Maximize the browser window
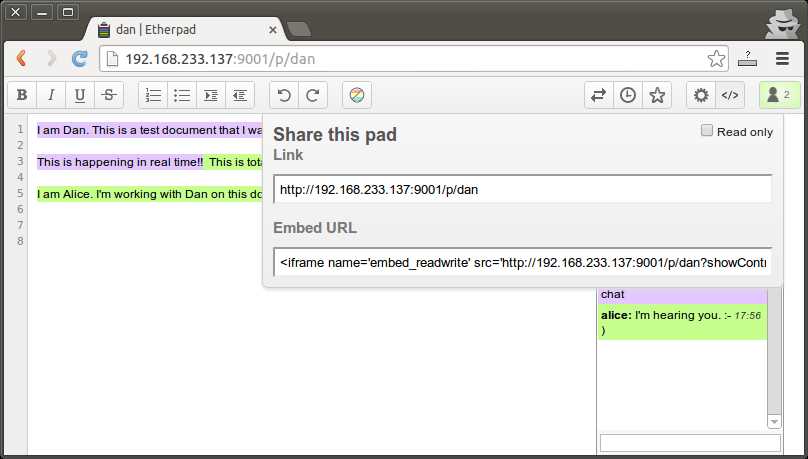 pos(68,12)
